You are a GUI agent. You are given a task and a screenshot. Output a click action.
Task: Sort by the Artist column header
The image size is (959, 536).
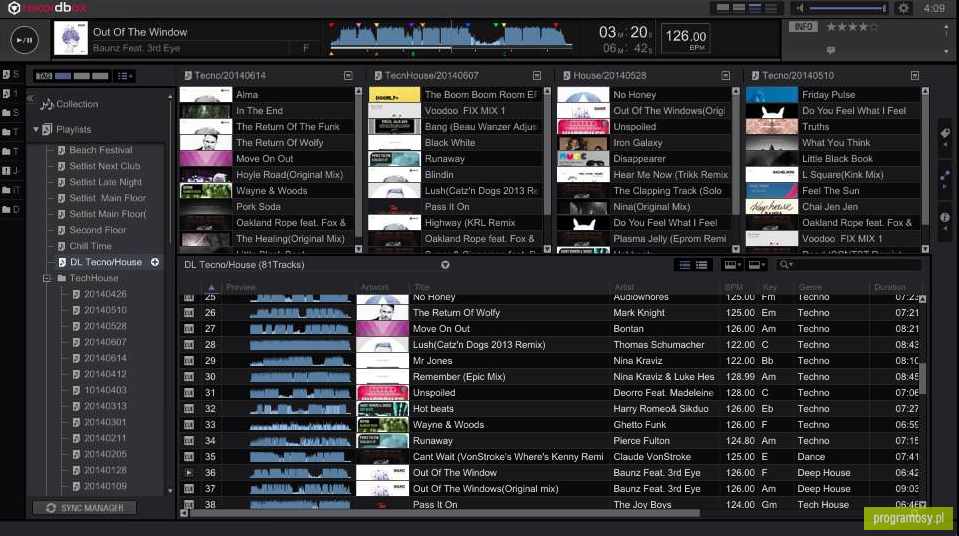pyautogui.click(x=624, y=287)
